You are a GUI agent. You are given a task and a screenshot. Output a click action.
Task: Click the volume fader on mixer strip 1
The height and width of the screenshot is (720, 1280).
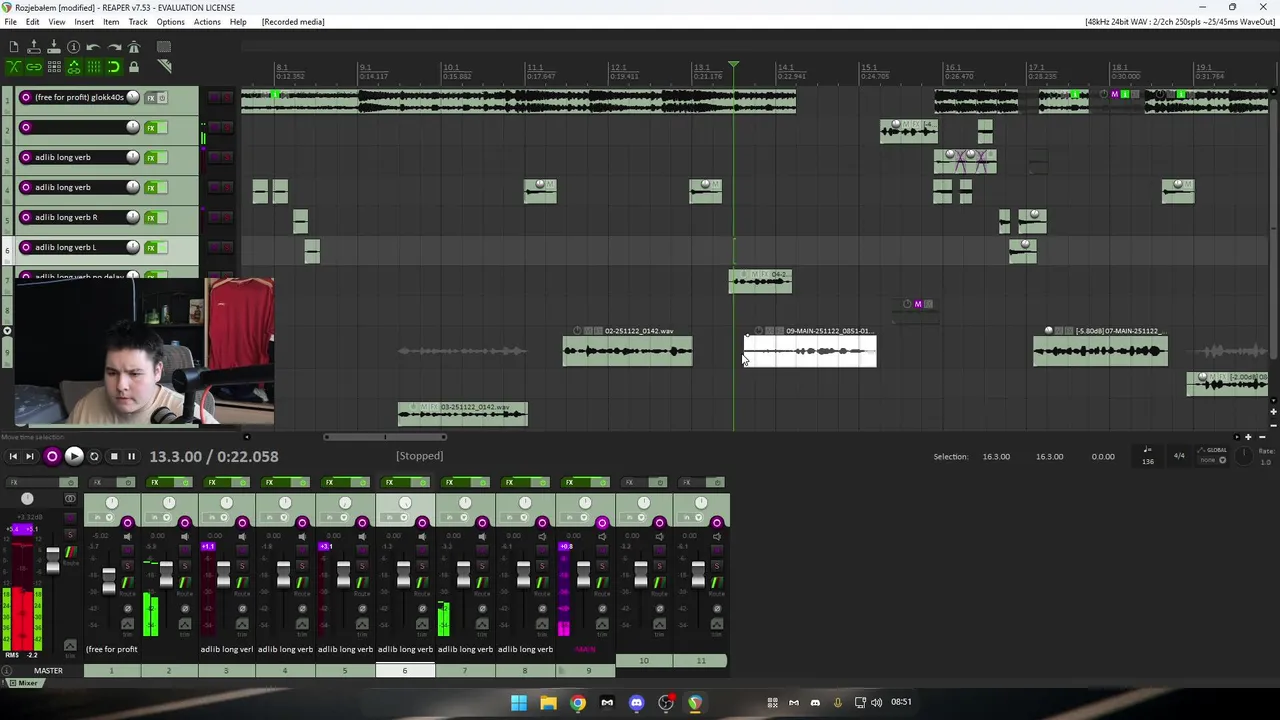tap(109, 581)
